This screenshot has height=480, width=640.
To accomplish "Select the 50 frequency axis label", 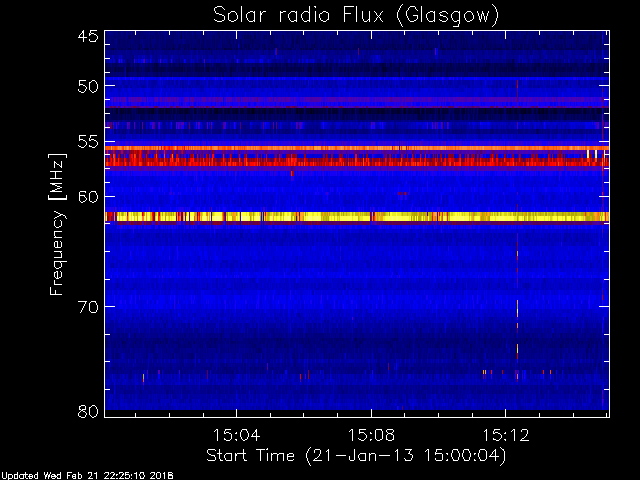I will coord(88,86).
